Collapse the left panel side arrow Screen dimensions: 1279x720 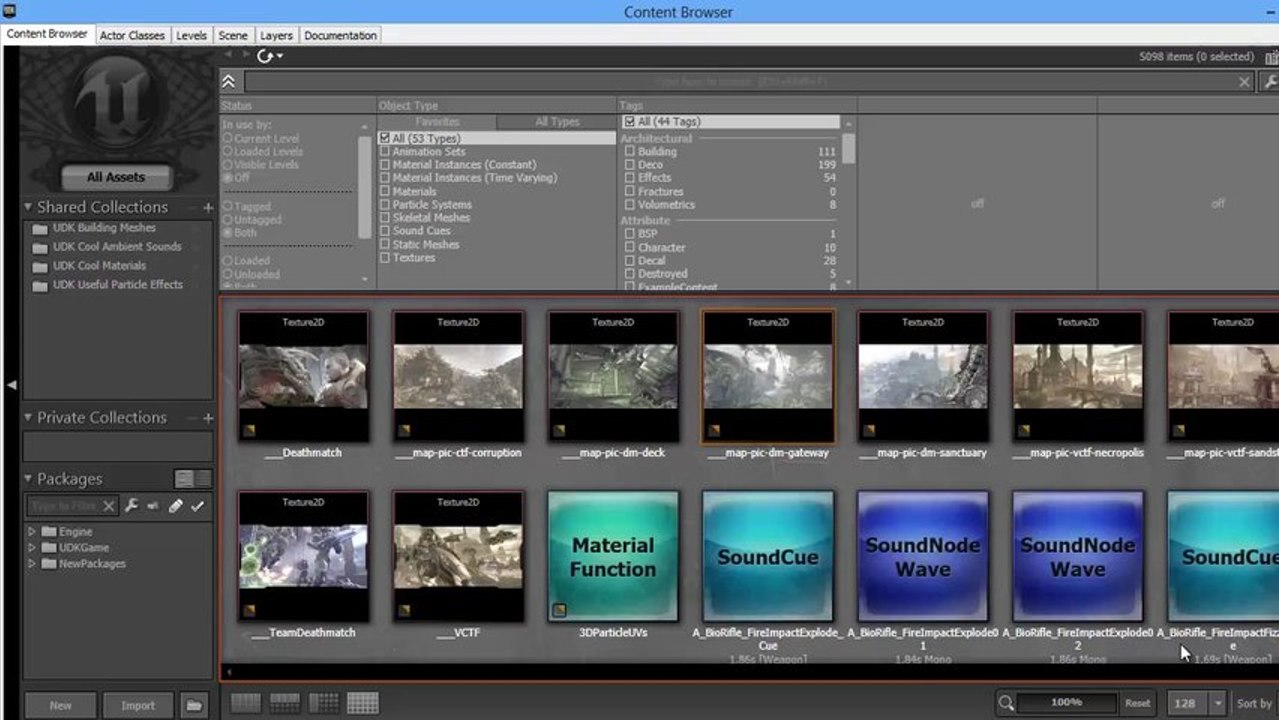click(x=11, y=384)
